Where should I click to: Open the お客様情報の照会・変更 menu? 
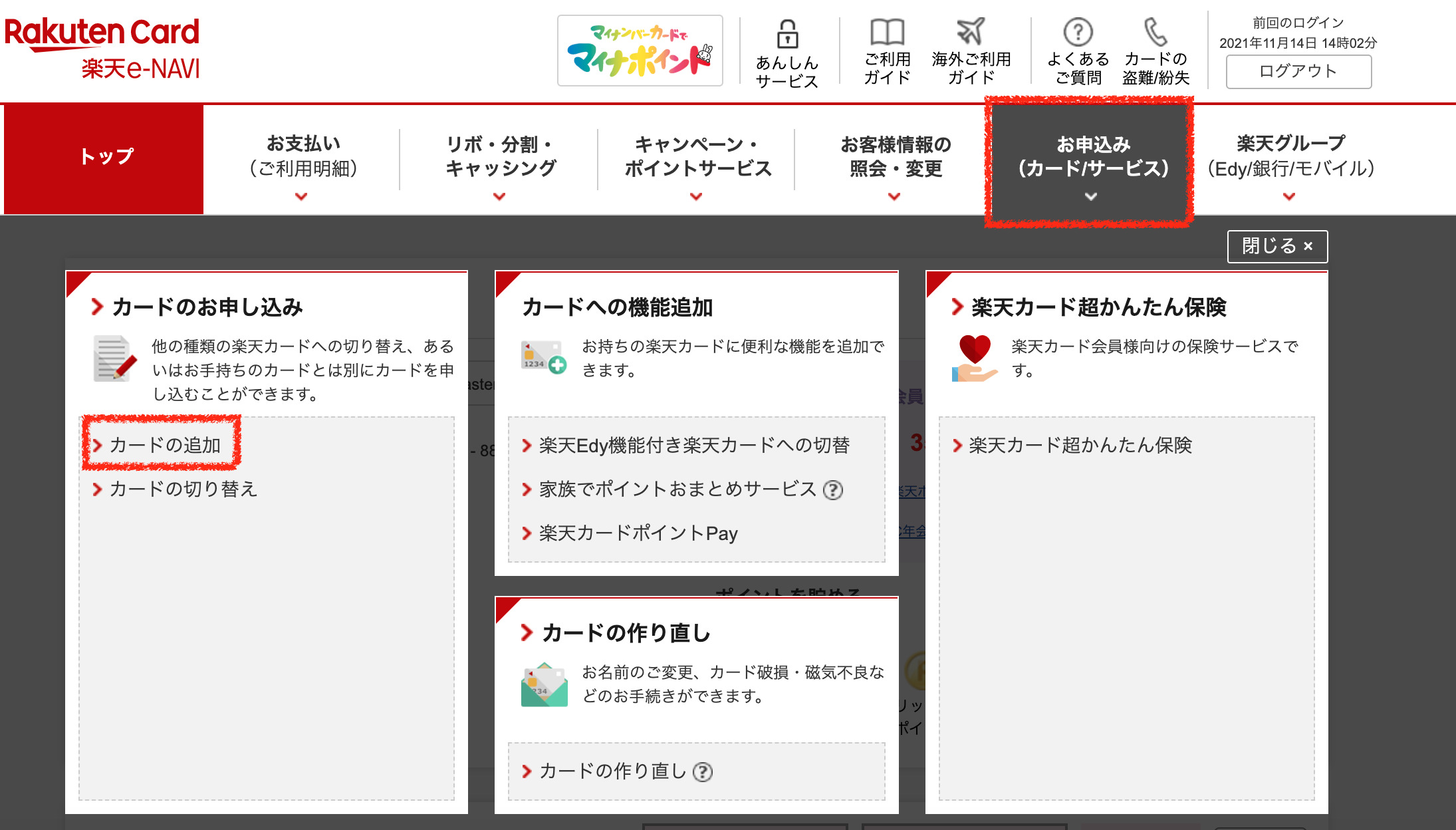(896, 156)
